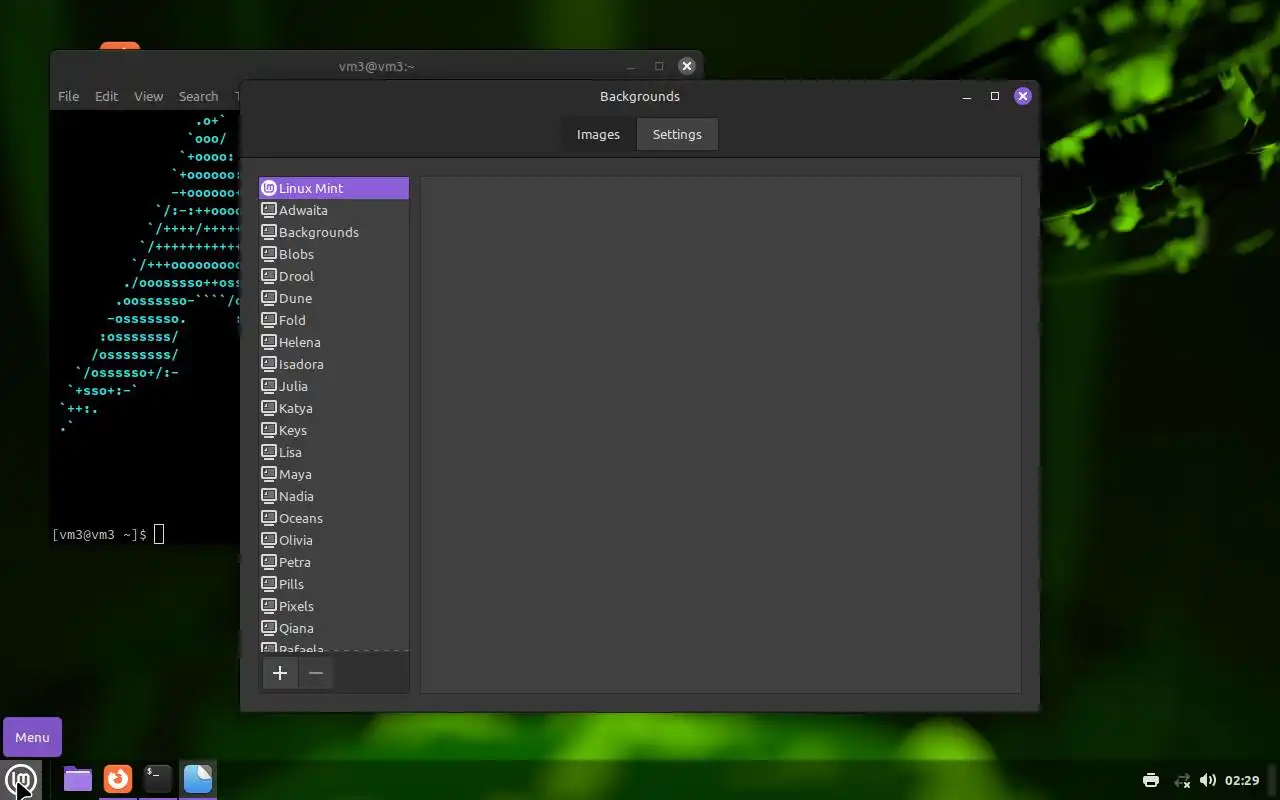Open the Linux Mint menu launcher

(x=21, y=779)
